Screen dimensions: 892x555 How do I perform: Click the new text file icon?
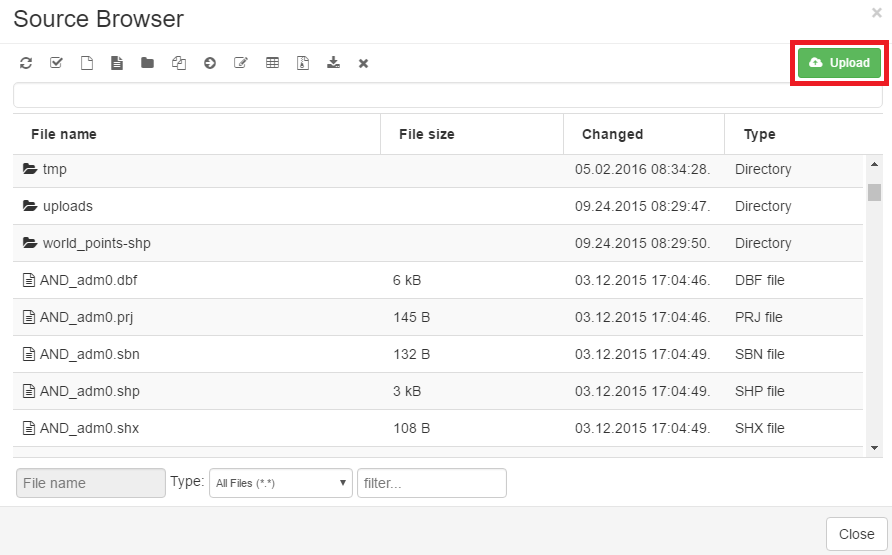pos(117,63)
